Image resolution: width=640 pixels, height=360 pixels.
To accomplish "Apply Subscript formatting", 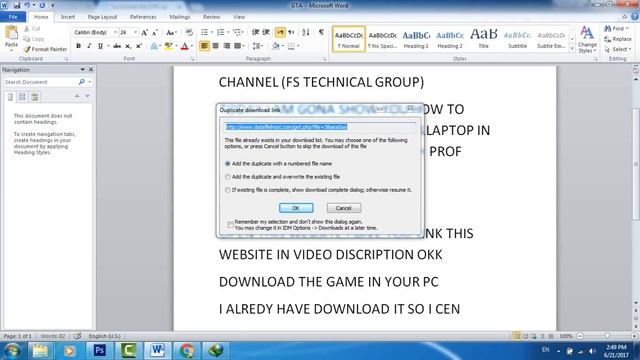I will point(128,46).
